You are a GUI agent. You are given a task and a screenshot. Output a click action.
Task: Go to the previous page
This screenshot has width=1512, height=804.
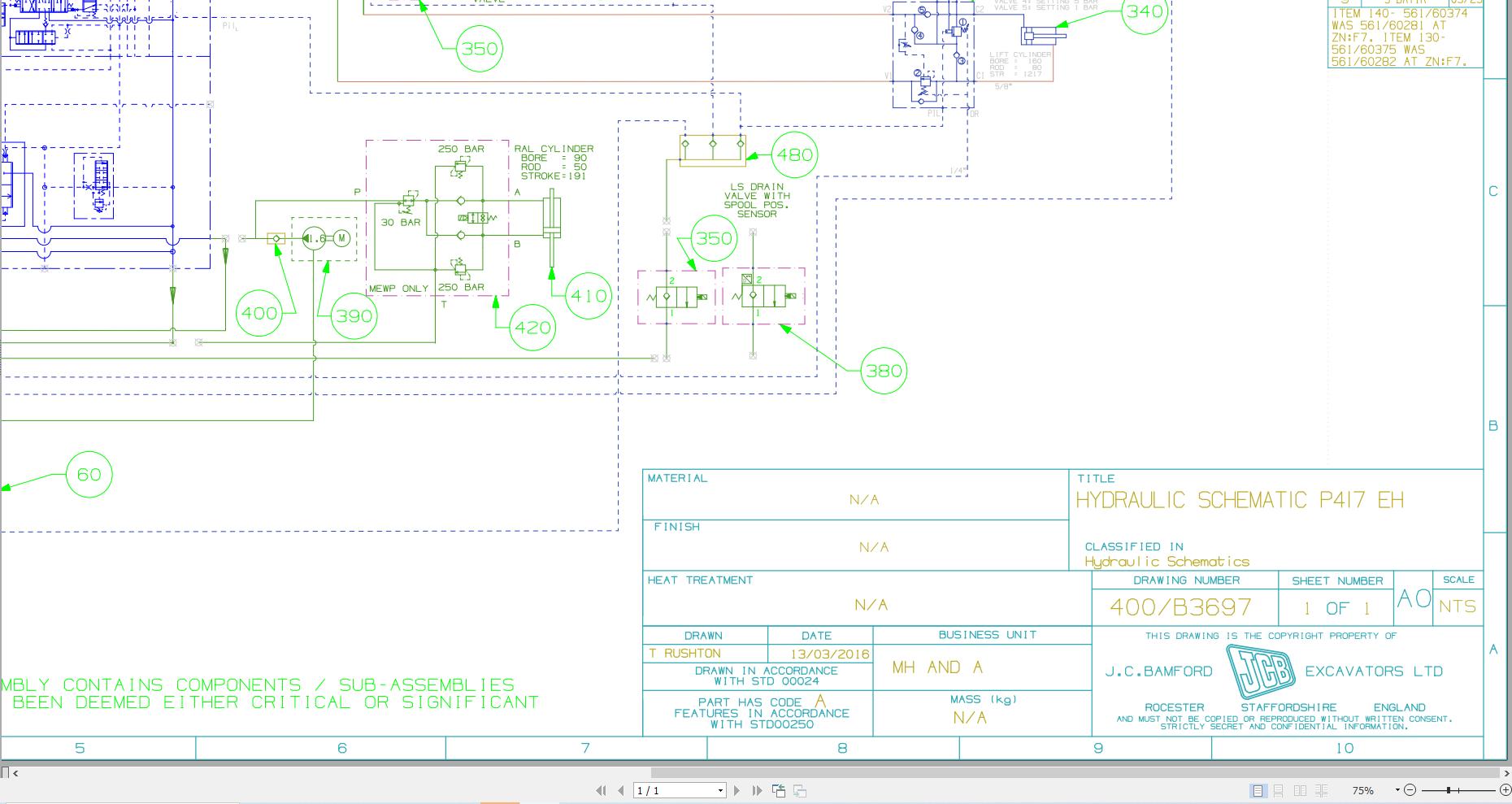(x=621, y=790)
